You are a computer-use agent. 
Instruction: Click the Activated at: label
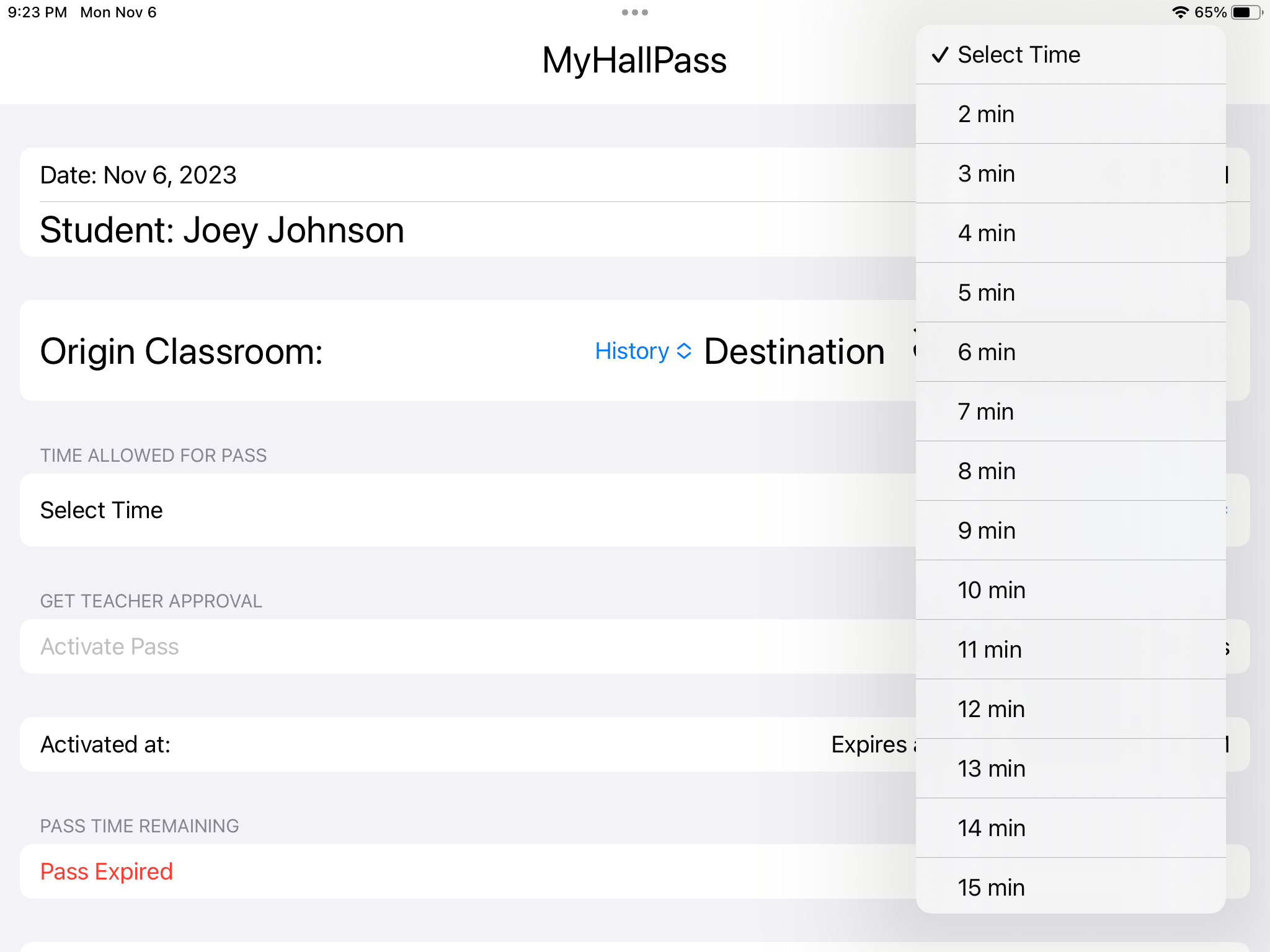[x=105, y=744]
